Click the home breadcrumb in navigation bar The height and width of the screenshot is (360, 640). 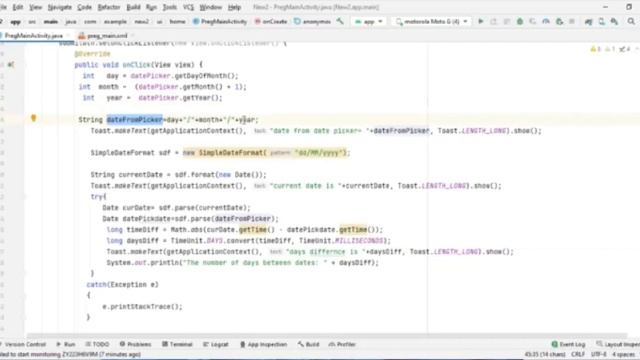pyautogui.click(x=178, y=21)
